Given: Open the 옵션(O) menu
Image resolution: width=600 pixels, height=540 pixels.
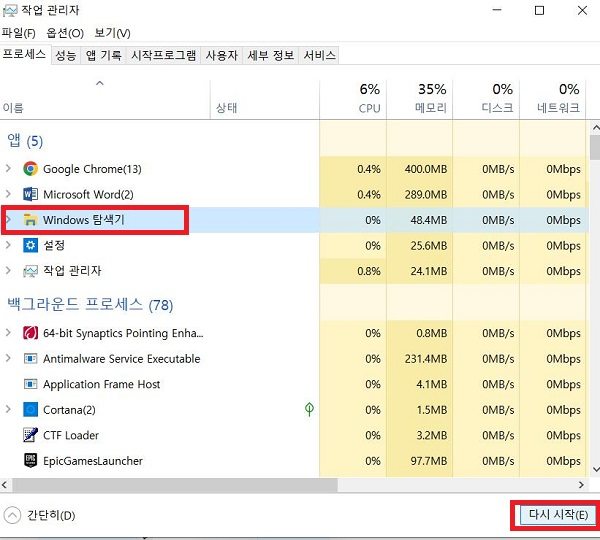Looking at the screenshot, I should 65,33.
